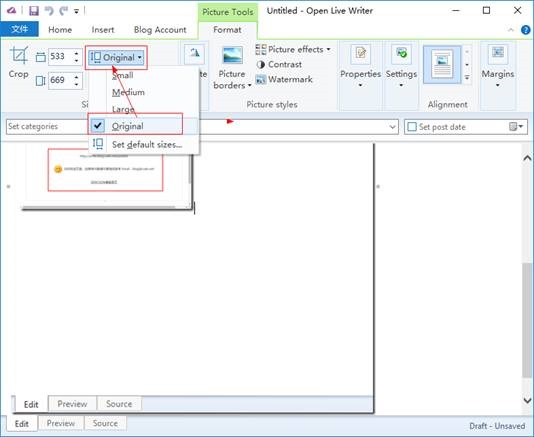This screenshot has width=534, height=437.
Task: Click the vertical scrollbar thumb
Action: coord(527,320)
